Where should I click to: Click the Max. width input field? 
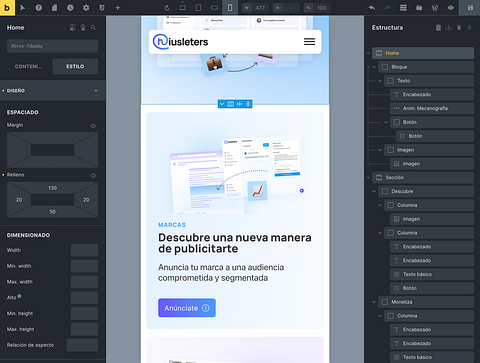(84, 282)
